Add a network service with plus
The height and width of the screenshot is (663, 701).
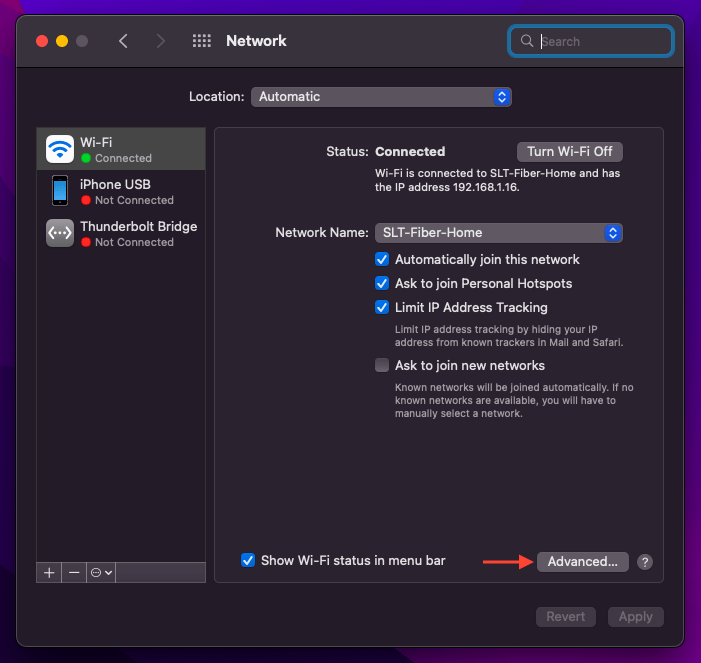(x=49, y=573)
